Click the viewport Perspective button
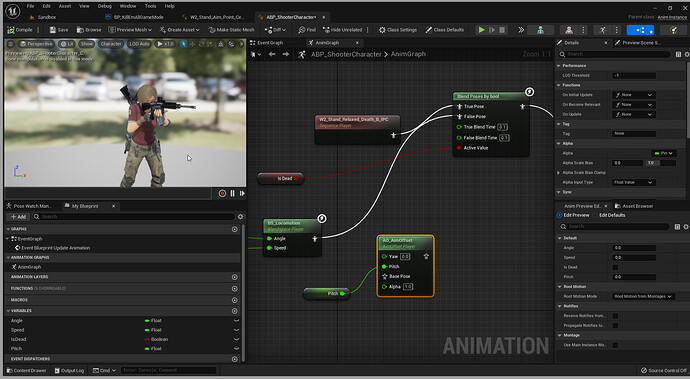 click(37, 44)
